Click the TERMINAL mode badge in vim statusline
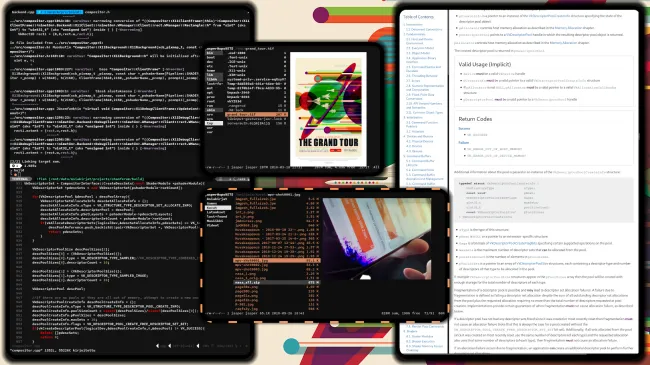The image size is (650, 365). tap(21, 179)
